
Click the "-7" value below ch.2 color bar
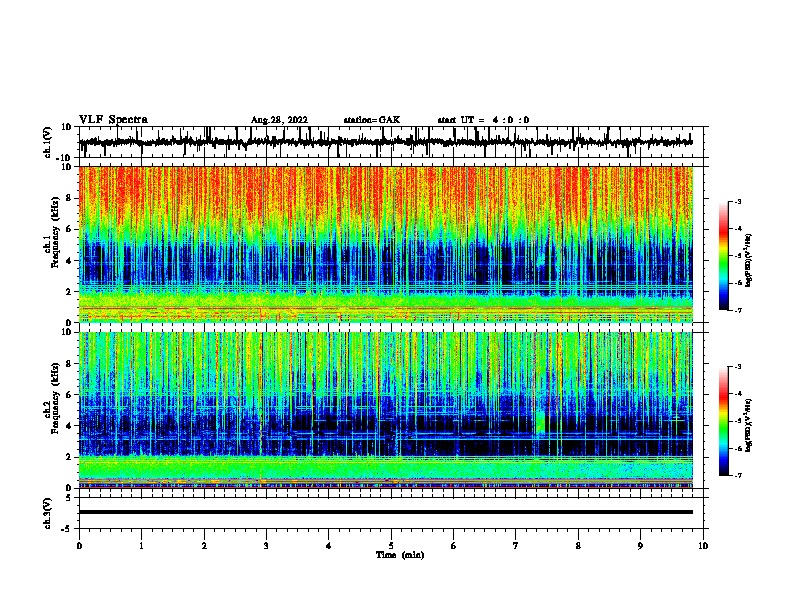coord(738,475)
